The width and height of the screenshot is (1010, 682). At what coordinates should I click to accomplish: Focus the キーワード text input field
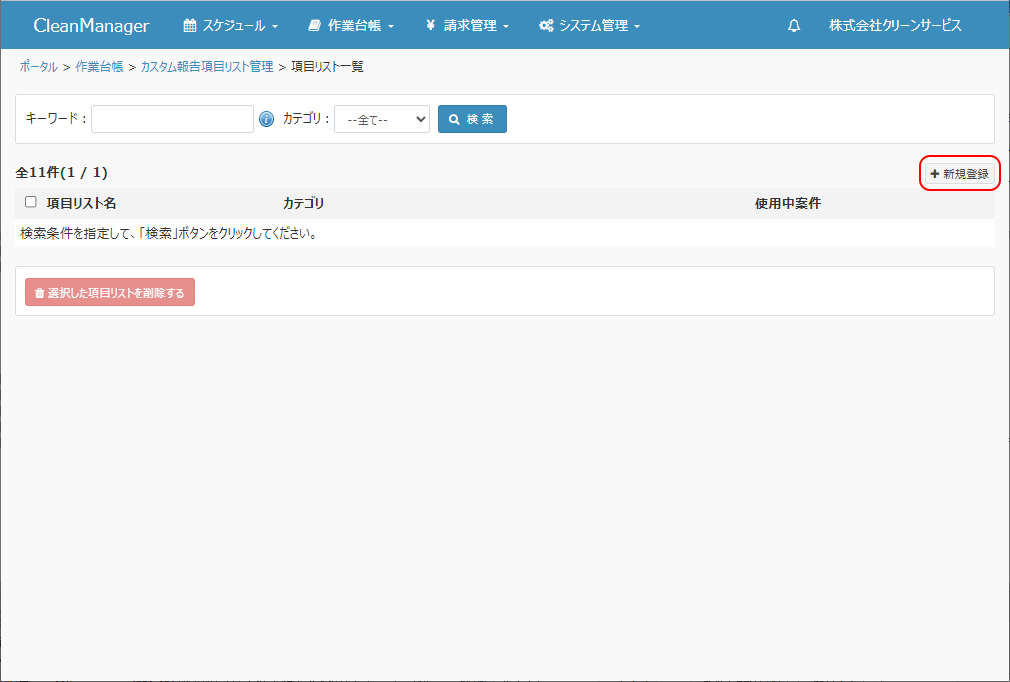[x=172, y=119]
